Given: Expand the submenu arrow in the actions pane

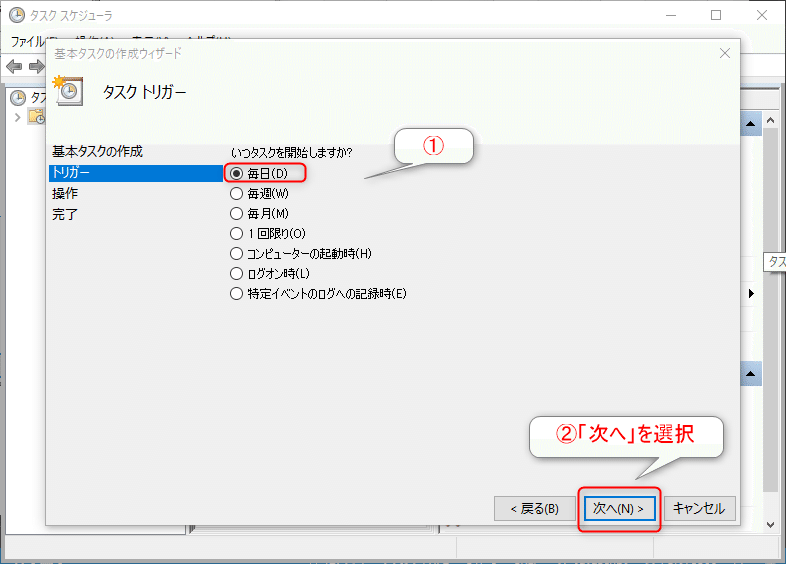Looking at the screenshot, I should click(751, 294).
